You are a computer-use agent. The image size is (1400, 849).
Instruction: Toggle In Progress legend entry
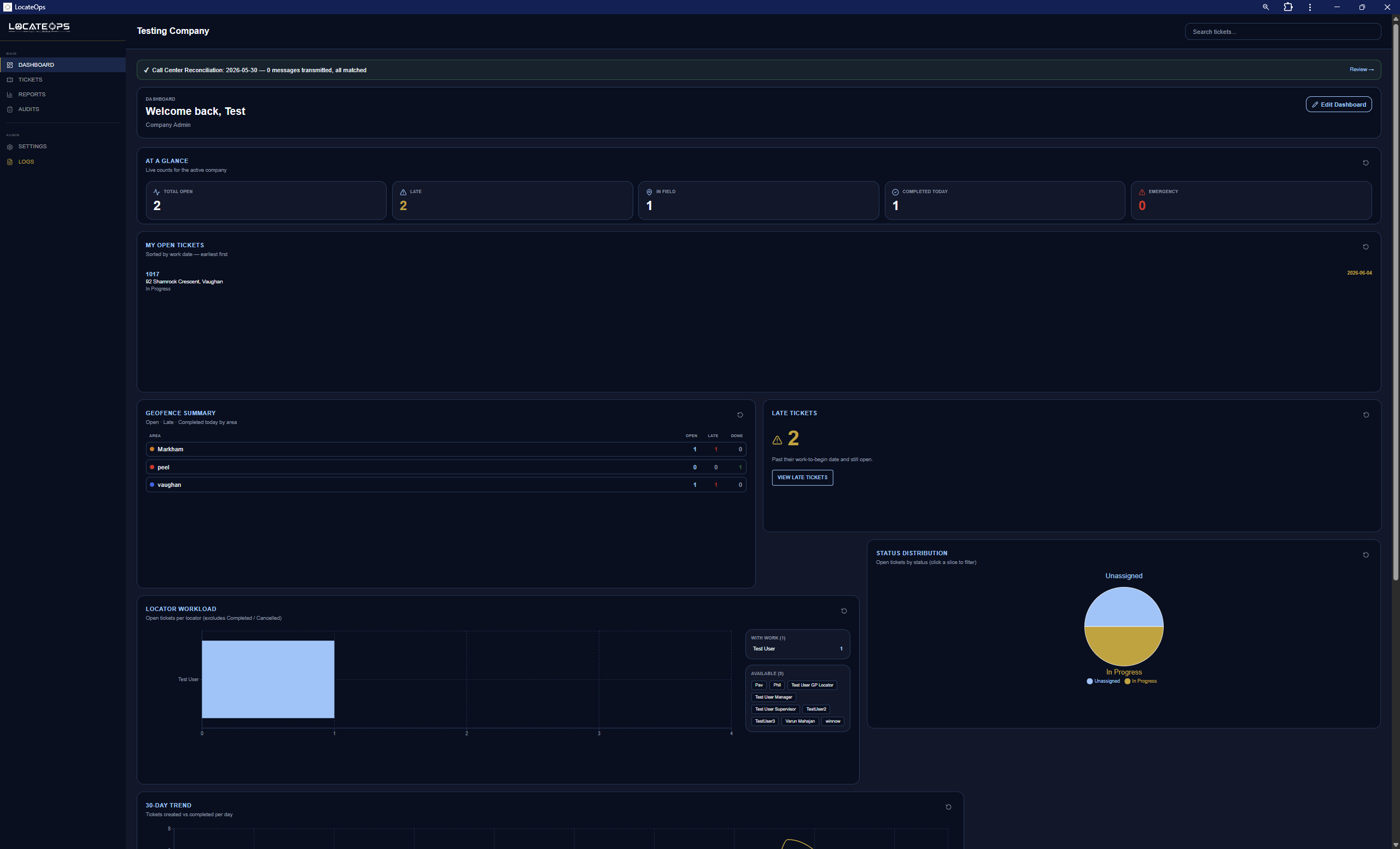coord(1140,681)
